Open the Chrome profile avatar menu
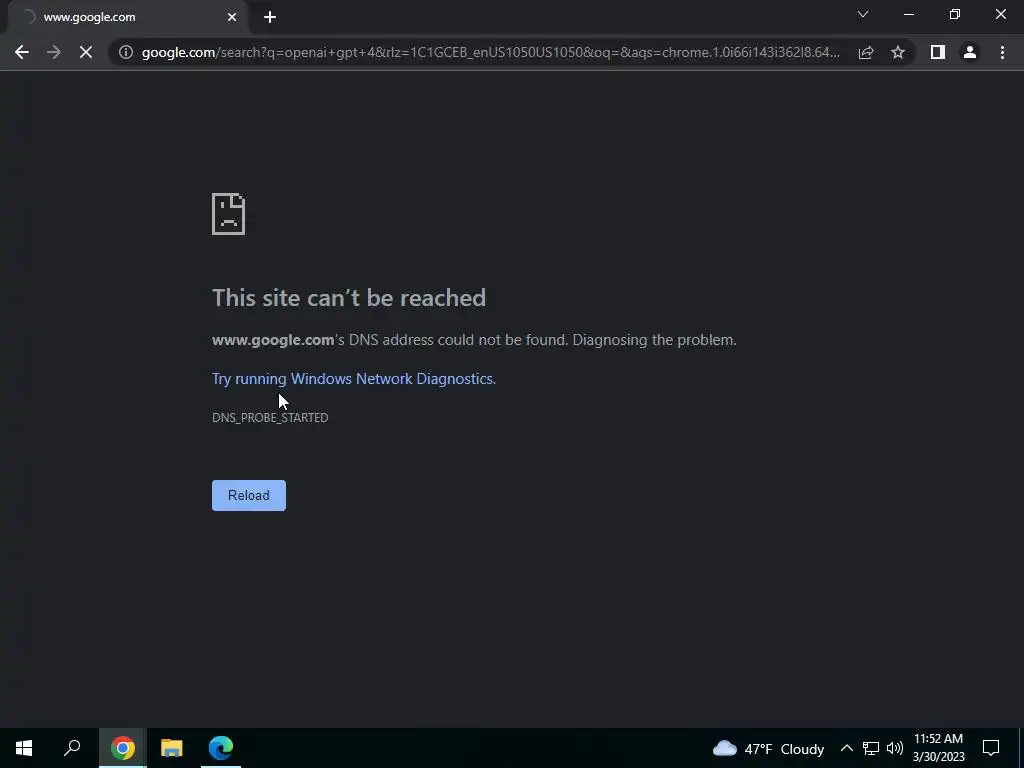The image size is (1024, 768). point(970,52)
